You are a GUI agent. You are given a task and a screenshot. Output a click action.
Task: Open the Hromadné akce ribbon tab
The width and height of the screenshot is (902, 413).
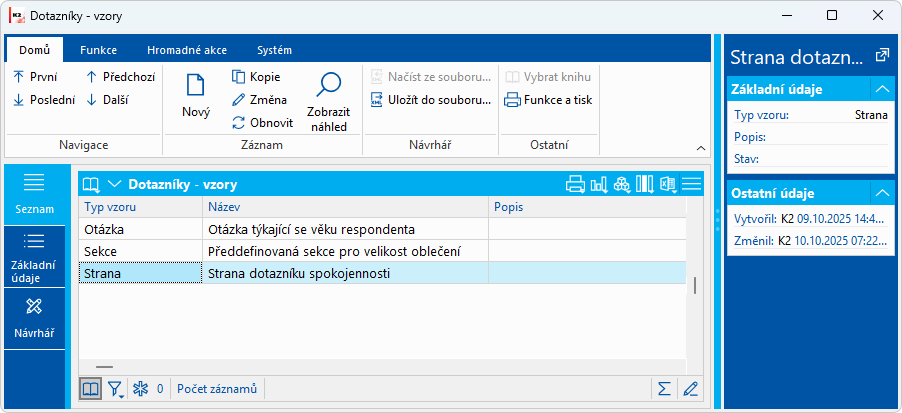point(185,50)
